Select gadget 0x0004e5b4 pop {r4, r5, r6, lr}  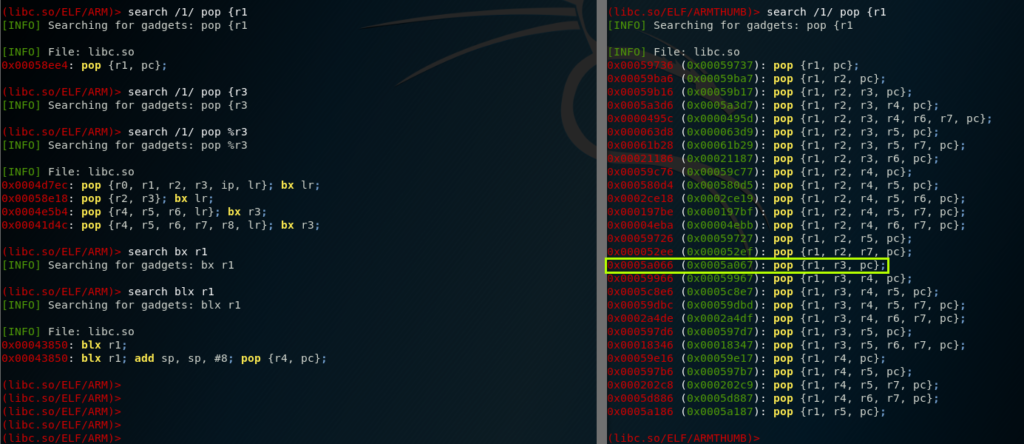pos(135,212)
